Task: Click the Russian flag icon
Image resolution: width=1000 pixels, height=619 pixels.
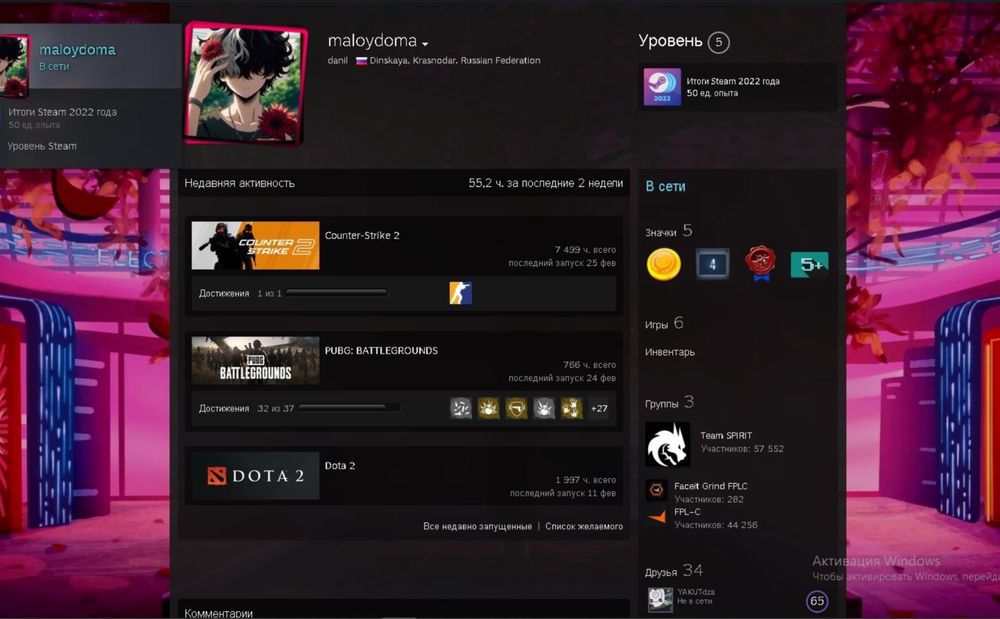Action: point(362,61)
